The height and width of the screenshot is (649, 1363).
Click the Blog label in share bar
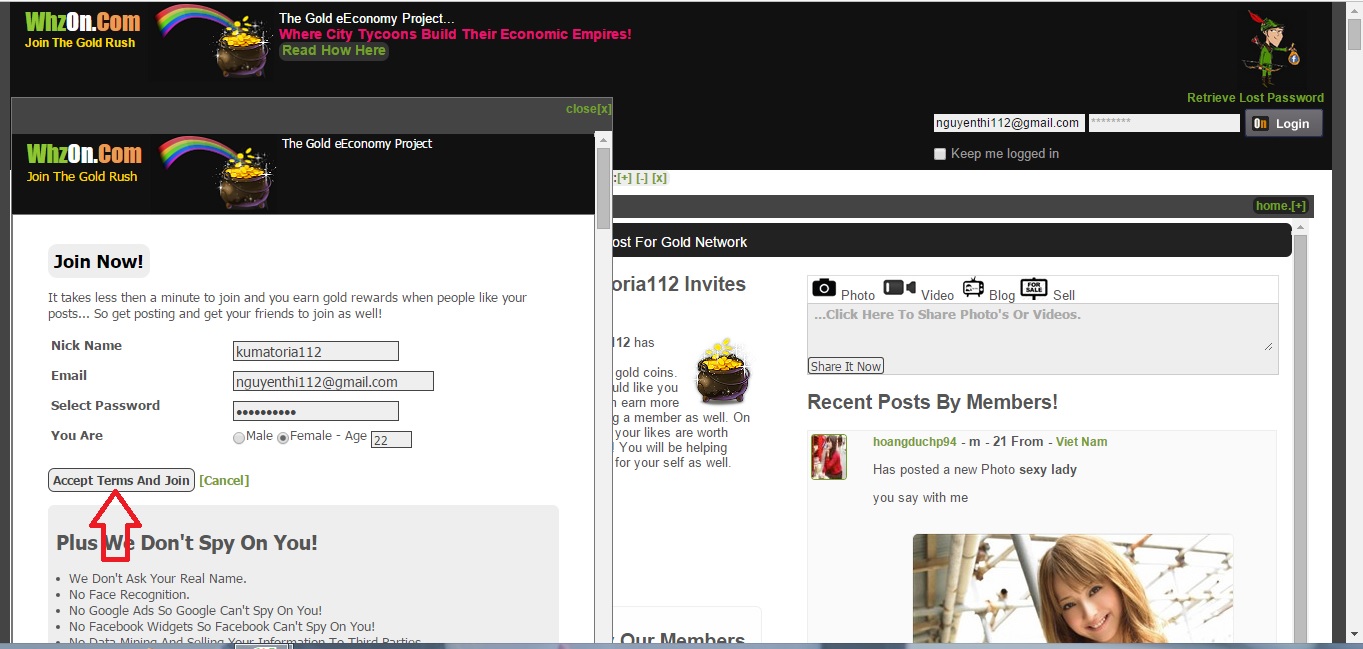tap(1002, 295)
